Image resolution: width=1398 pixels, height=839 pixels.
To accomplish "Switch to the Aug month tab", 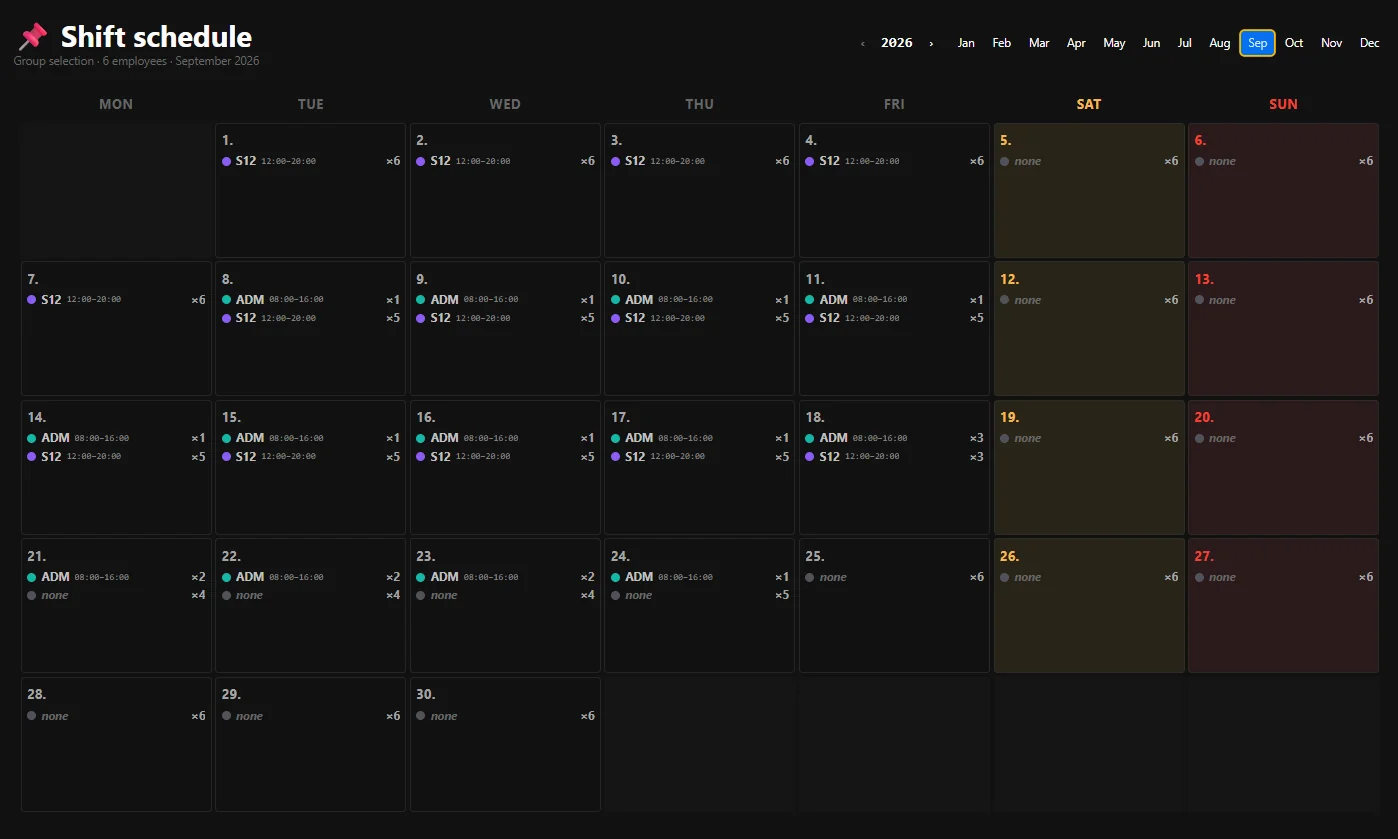I will pos(1220,43).
